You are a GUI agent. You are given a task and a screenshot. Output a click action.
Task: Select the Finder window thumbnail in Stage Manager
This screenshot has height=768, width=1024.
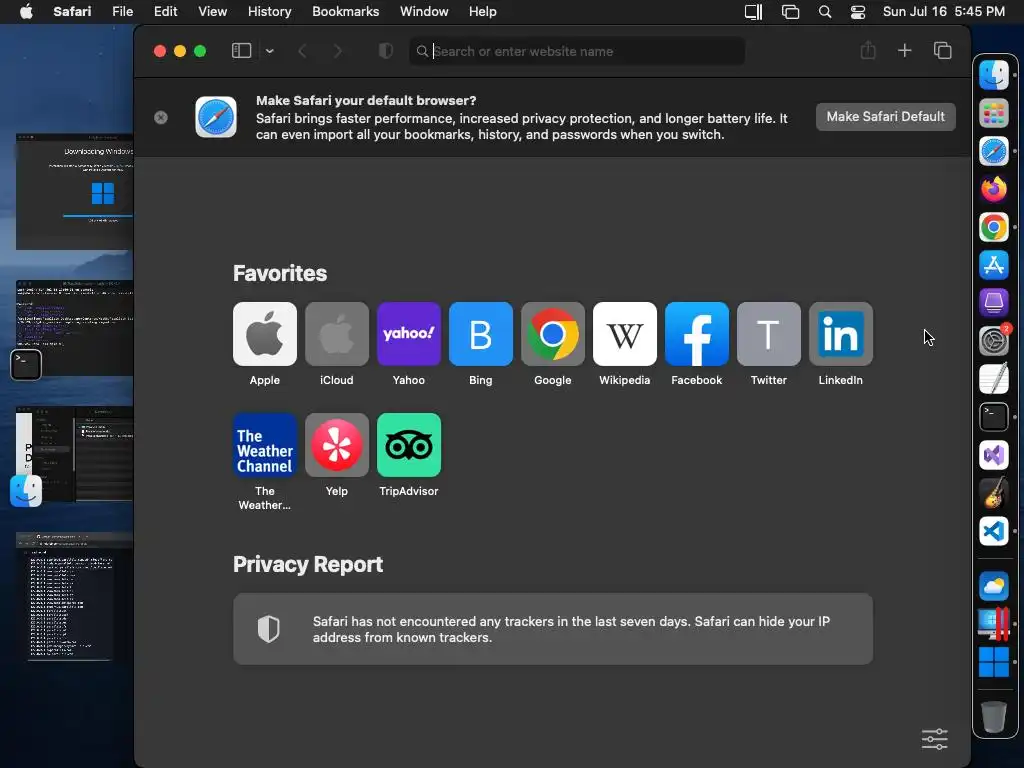74,454
